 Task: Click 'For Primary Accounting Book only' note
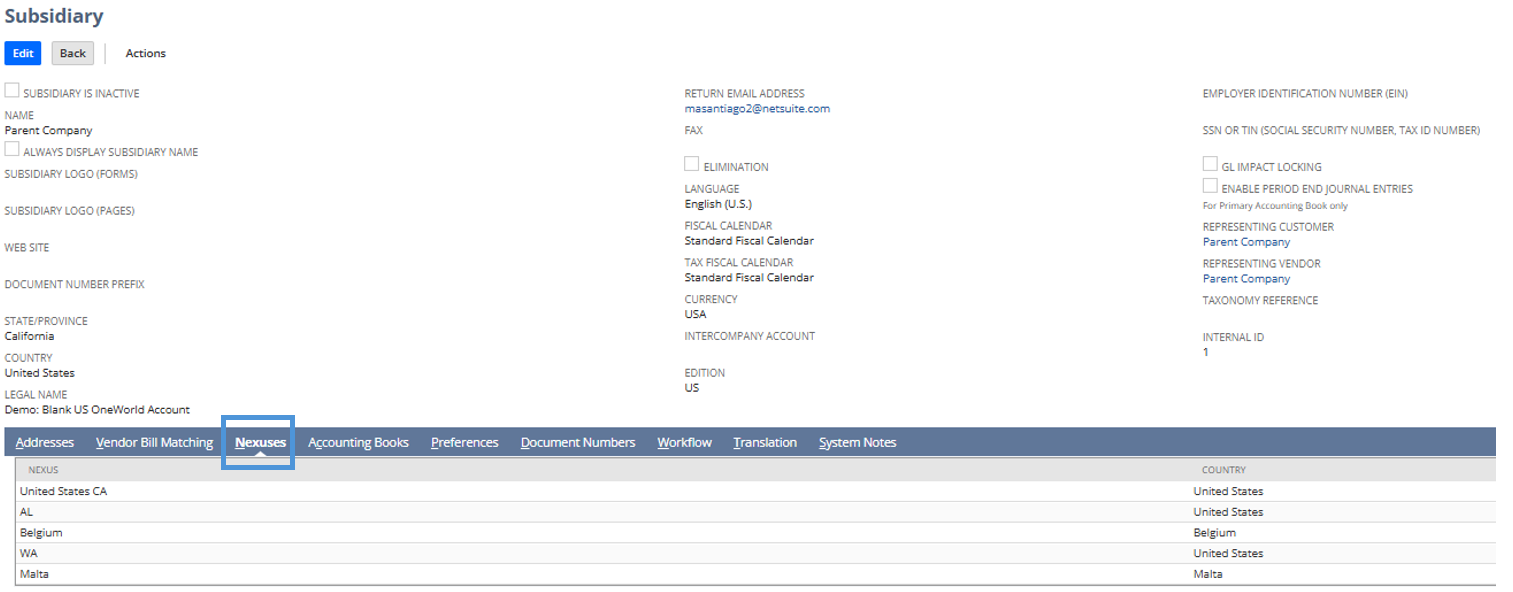[1275, 206]
